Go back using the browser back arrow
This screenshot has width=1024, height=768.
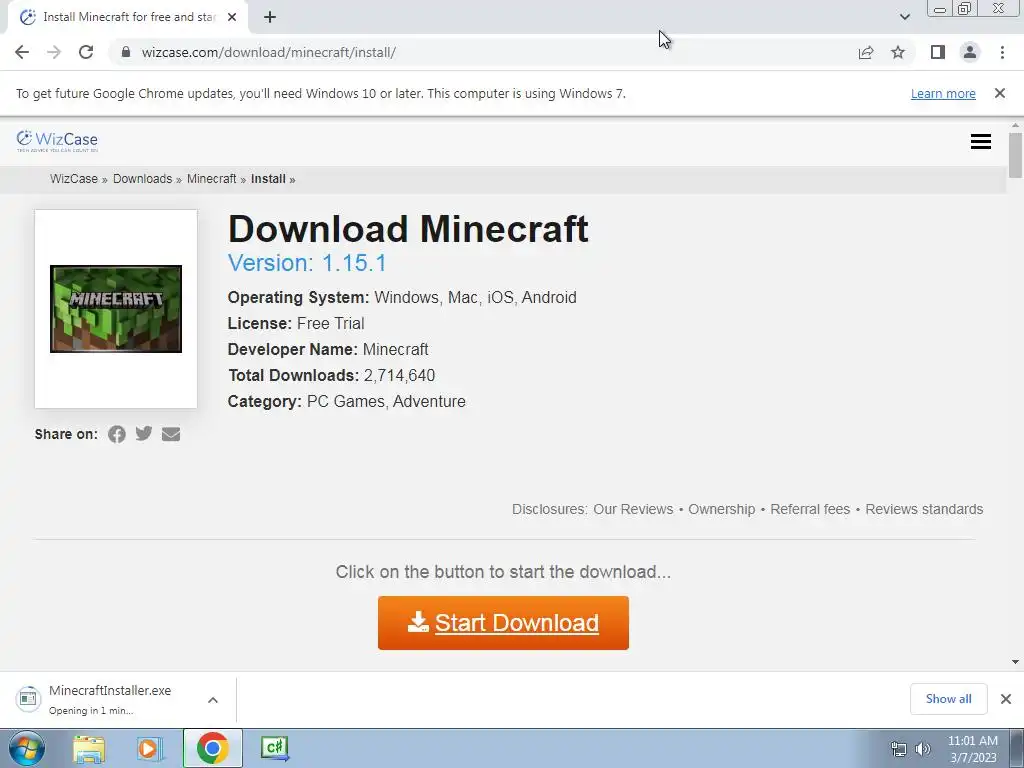(22, 52)
